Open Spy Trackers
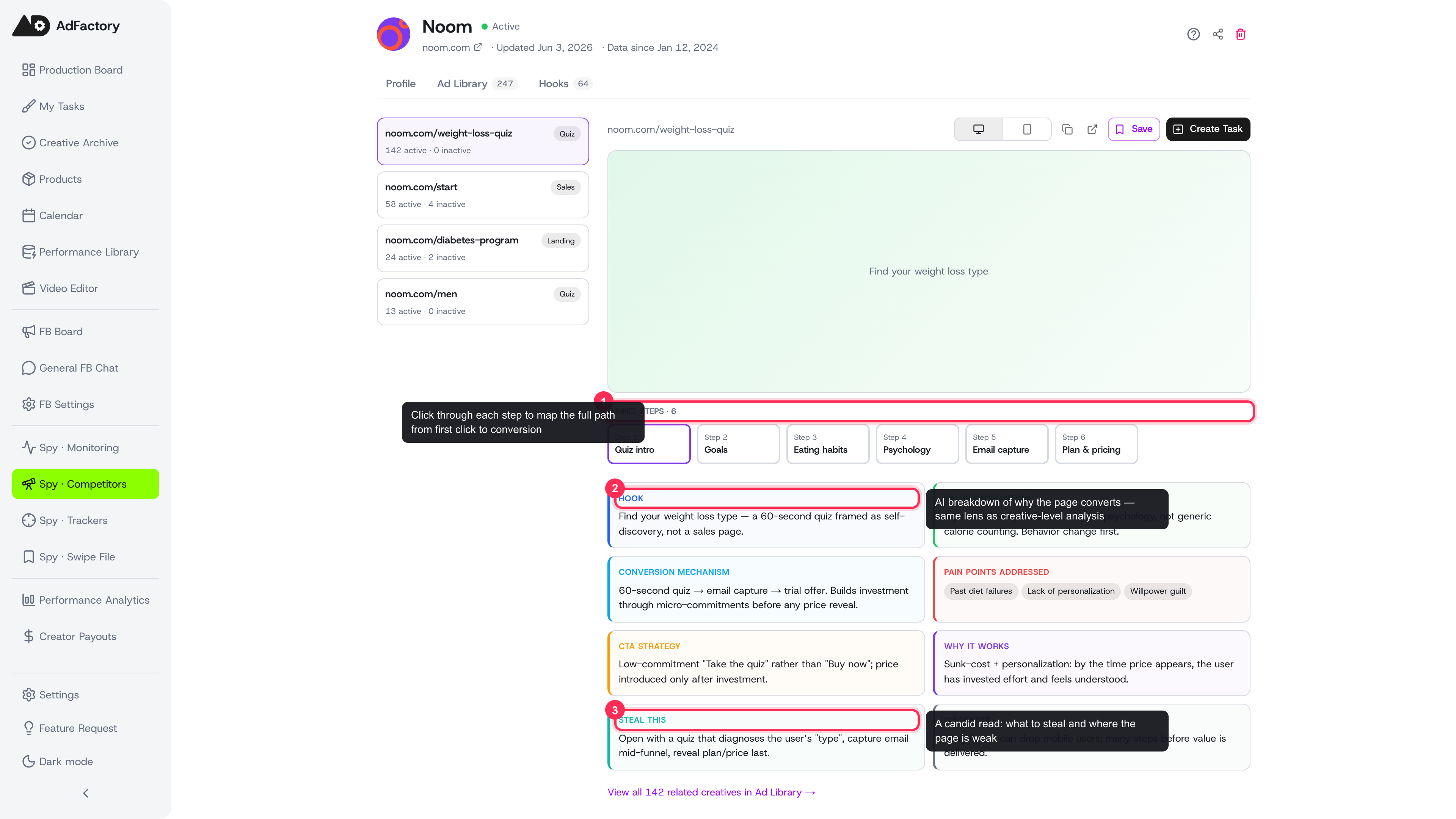 85,521
